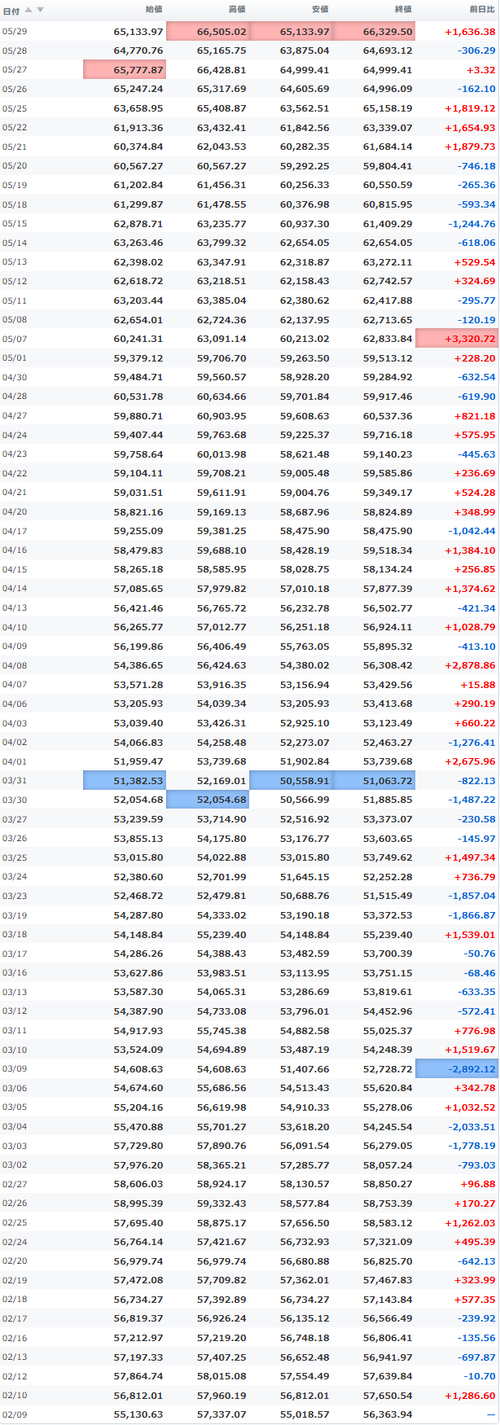Click highlighted high price 66,505.02
The width and height of the screenshot is (500, 1425).
[207, 32]
